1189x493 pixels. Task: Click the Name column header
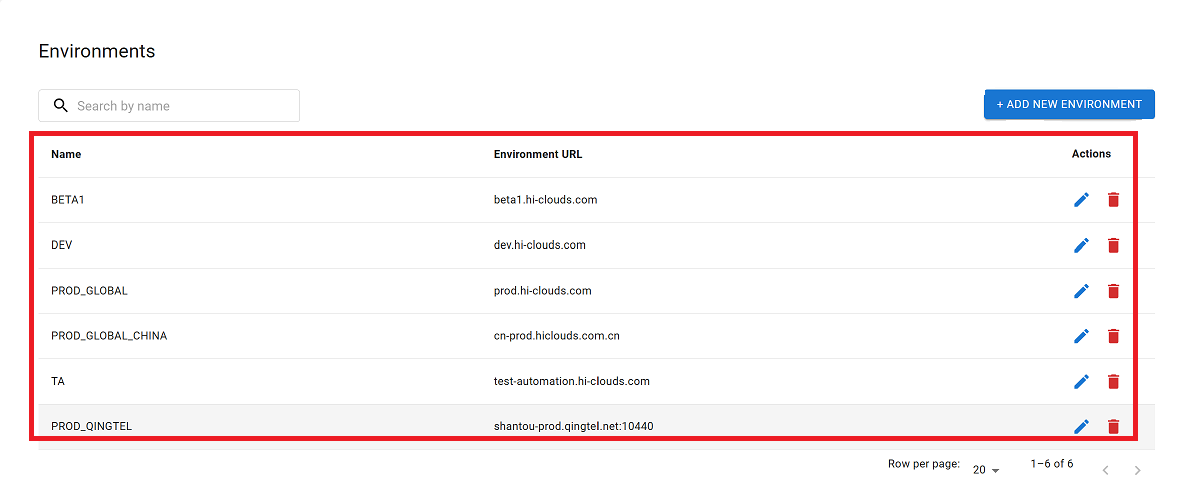pyautogui.click(x=66, y=154)
